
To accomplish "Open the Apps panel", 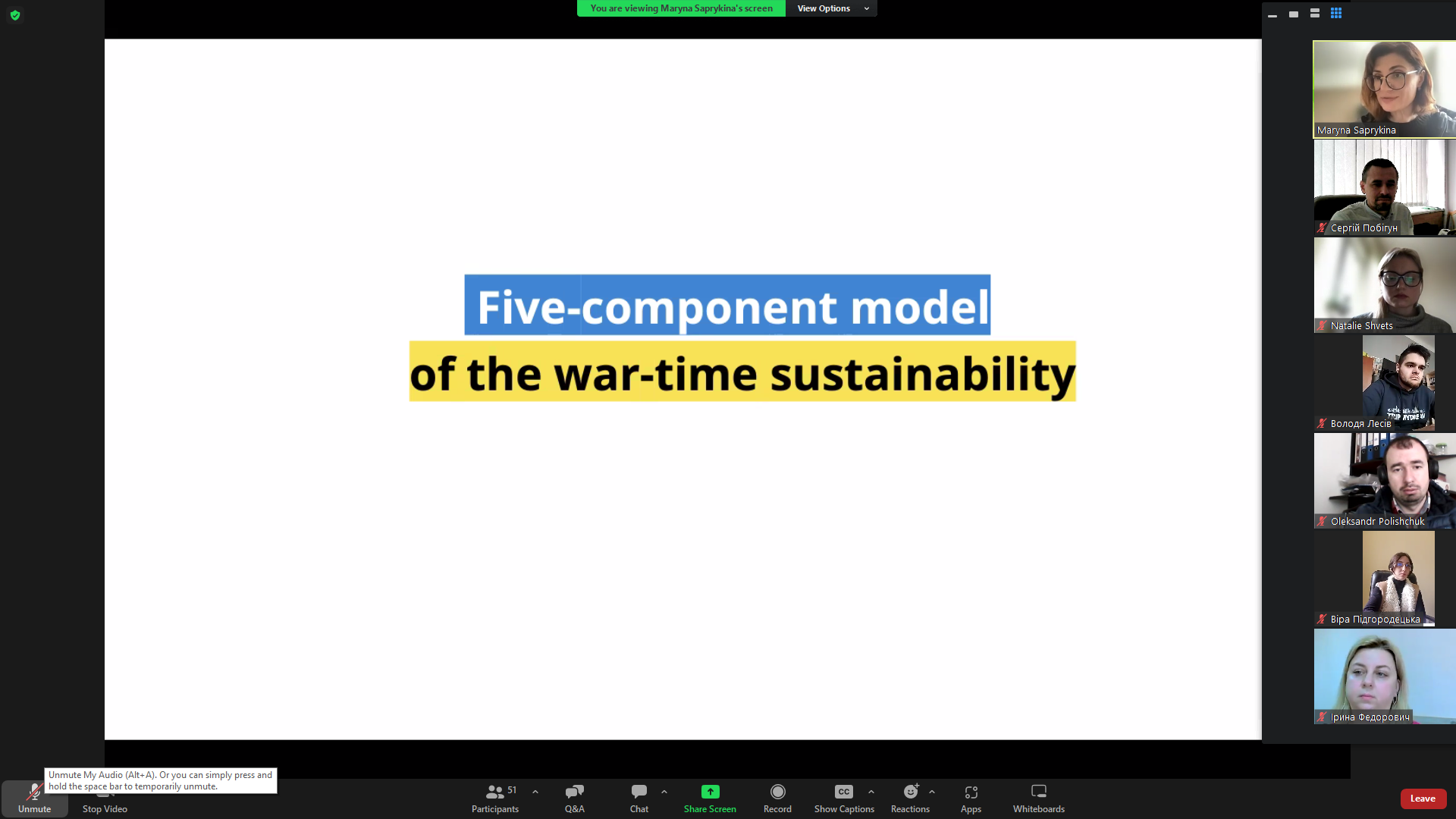I will pyautogui.click(x=971, y=798).
